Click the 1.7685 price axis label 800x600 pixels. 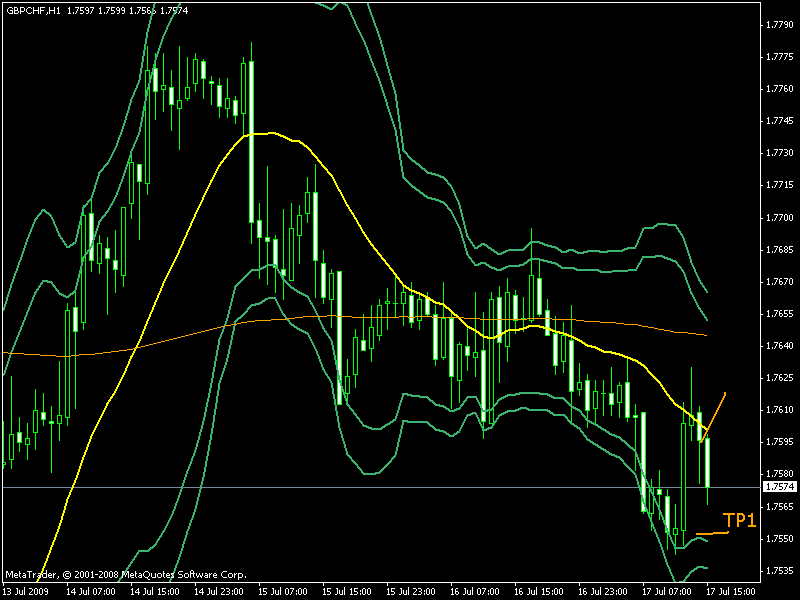coord(780,250)
